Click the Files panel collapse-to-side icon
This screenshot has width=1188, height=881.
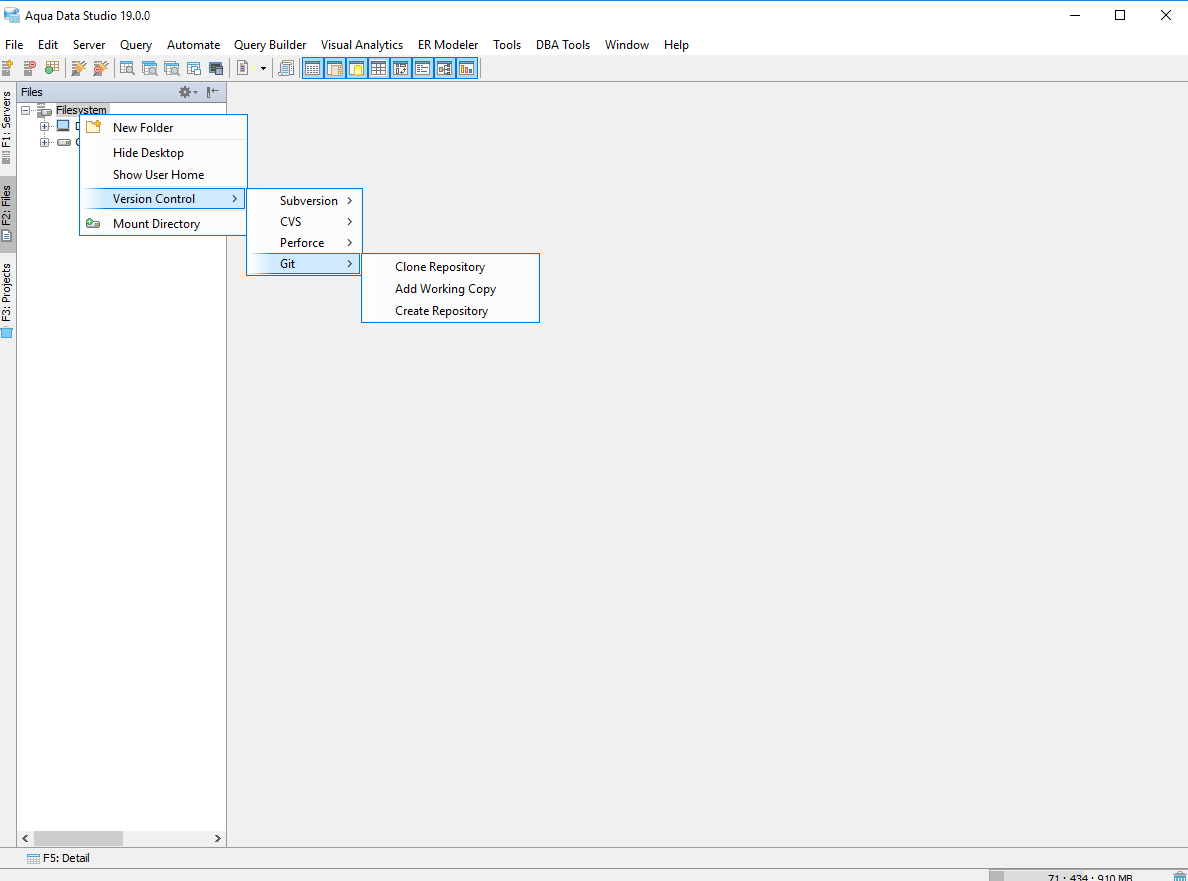[x=213, y=92]
